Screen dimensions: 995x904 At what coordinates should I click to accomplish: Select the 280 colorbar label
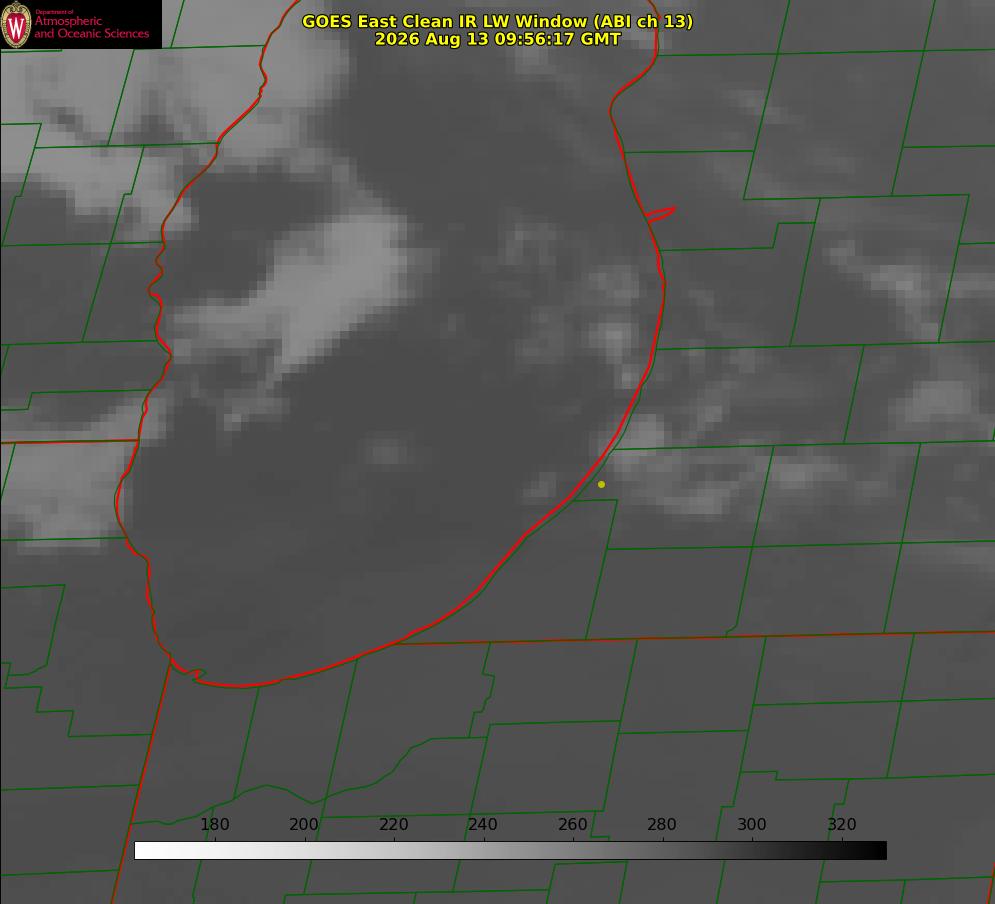[662, 824]
